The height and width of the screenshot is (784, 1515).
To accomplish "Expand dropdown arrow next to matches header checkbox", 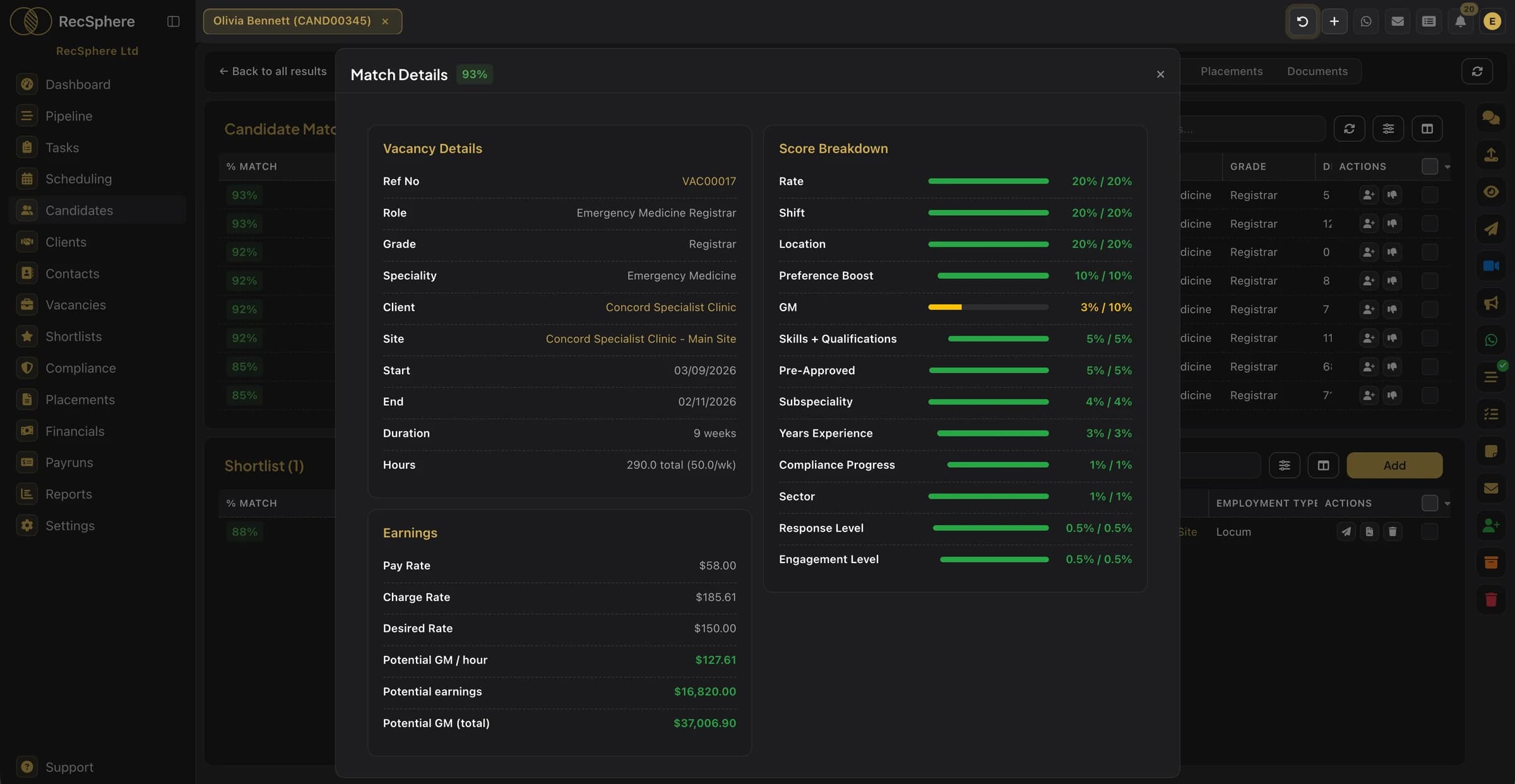I will [x=1447, y=167].
